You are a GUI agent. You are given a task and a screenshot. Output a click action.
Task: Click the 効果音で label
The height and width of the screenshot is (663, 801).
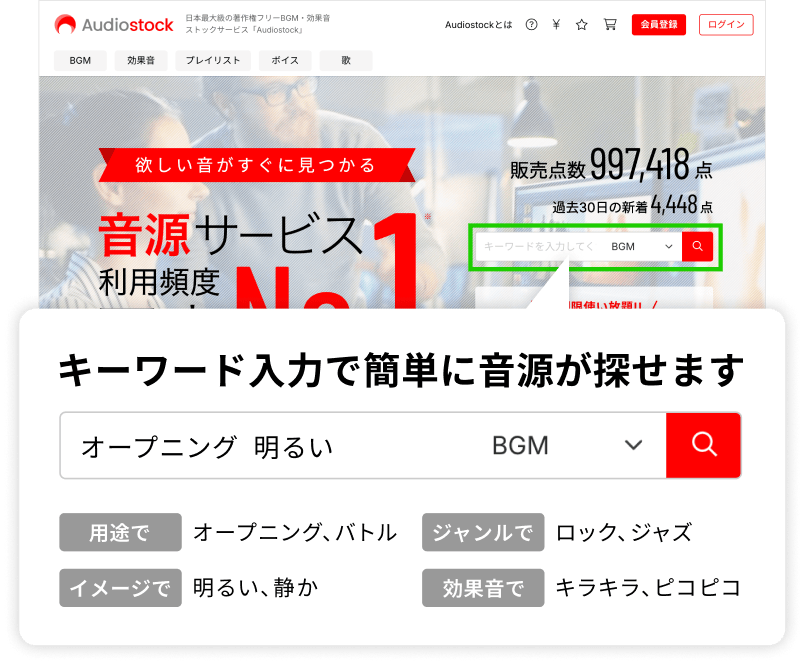click(483, 588)
